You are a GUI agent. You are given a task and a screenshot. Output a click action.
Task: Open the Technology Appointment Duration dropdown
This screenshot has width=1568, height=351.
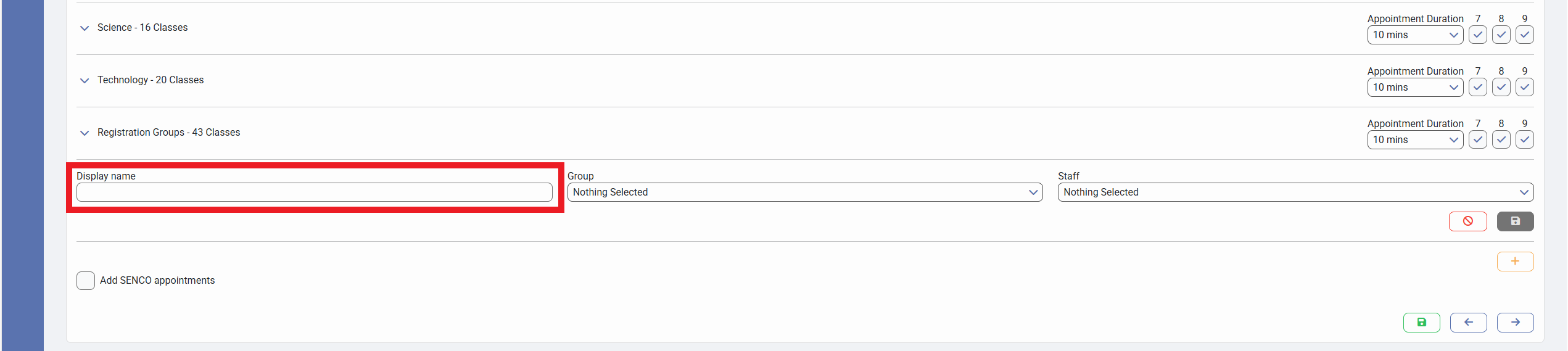pyautogui.click(x=1414, y=88)
